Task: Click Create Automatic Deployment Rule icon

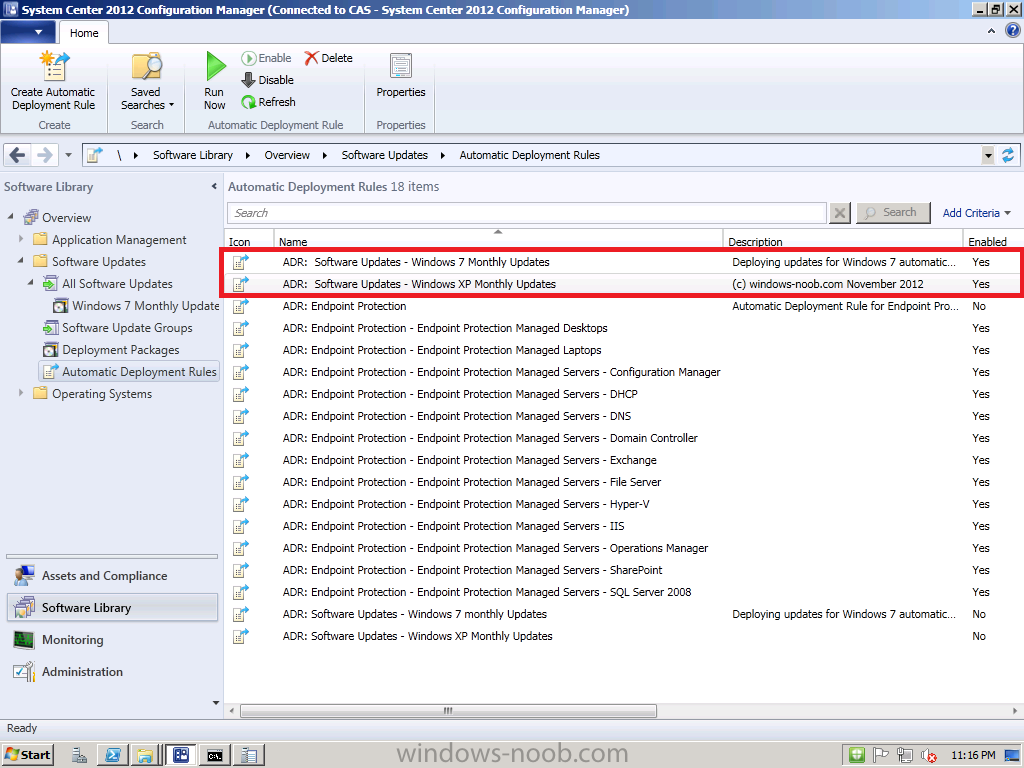Action: click(x=54, y=66)
